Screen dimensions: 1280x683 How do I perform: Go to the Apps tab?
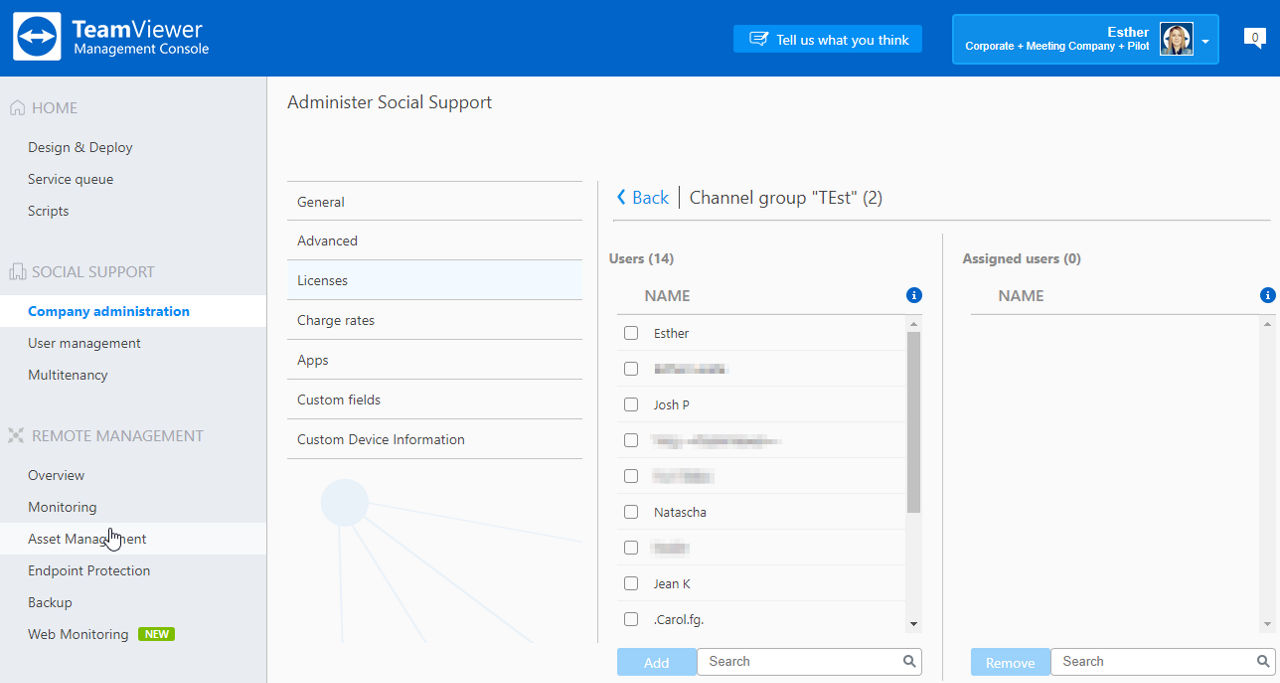click(x=434, y=360)
